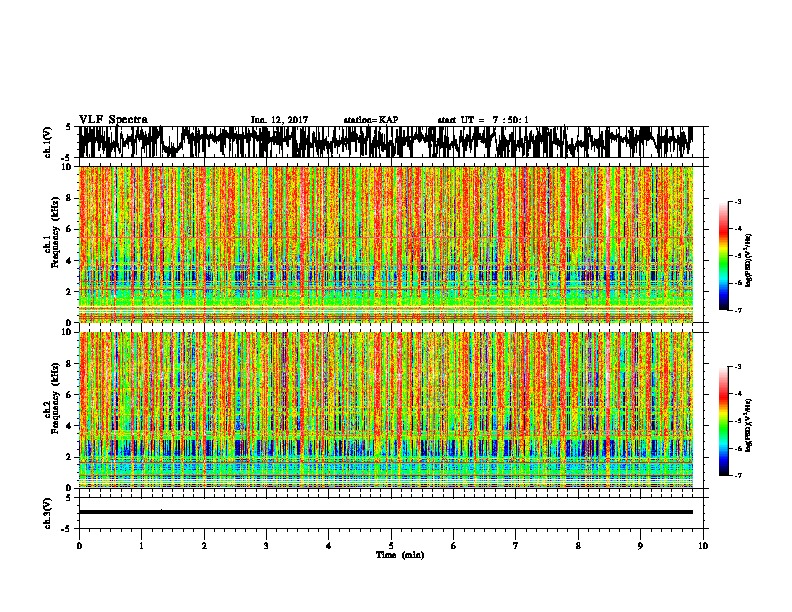The height and width of the screenshot is (612, 792).
Task: Click time axis tick label "7"
Action: coord(516,546)
